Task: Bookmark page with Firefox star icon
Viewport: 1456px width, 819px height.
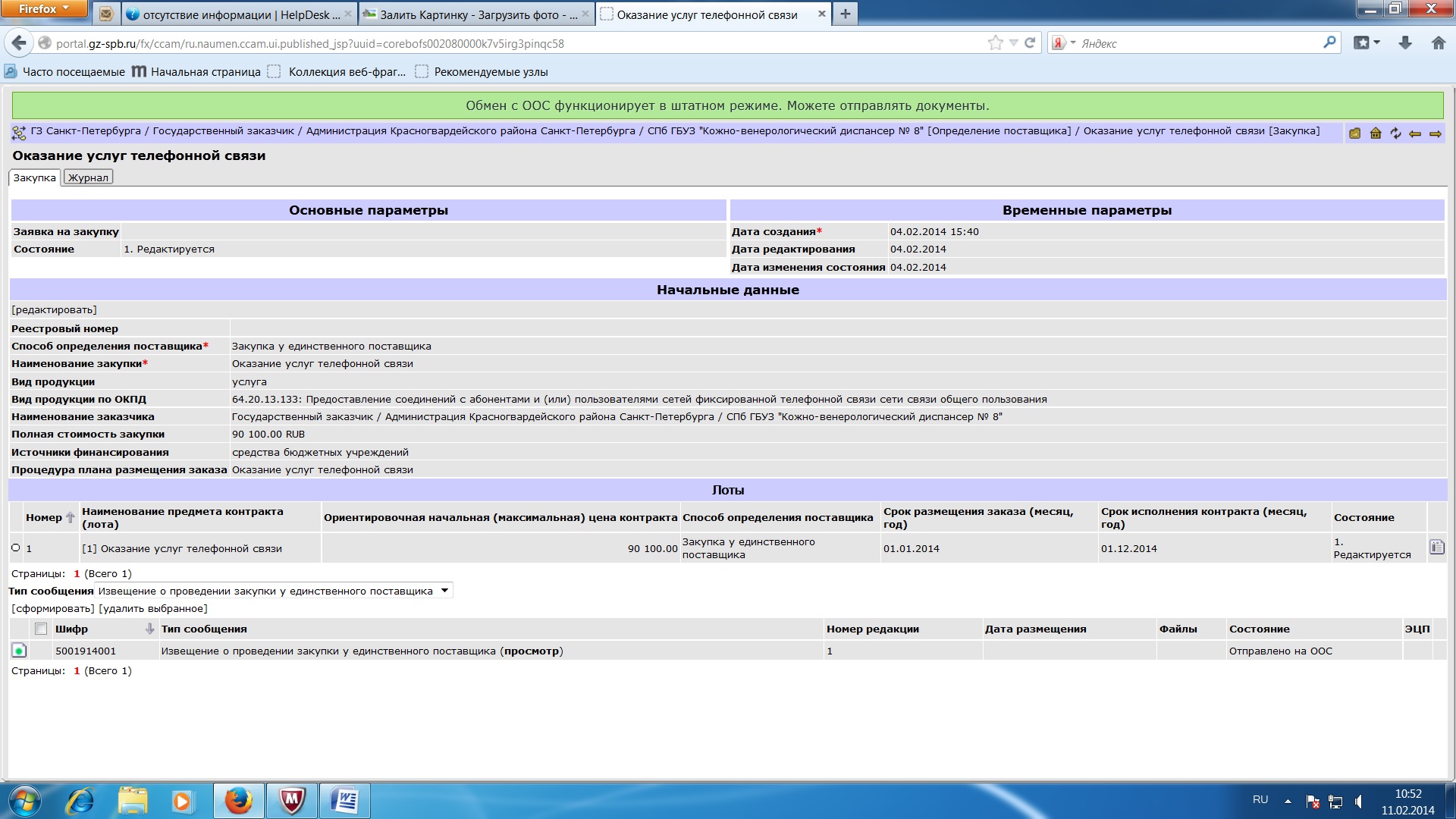Action: [995, 43]
